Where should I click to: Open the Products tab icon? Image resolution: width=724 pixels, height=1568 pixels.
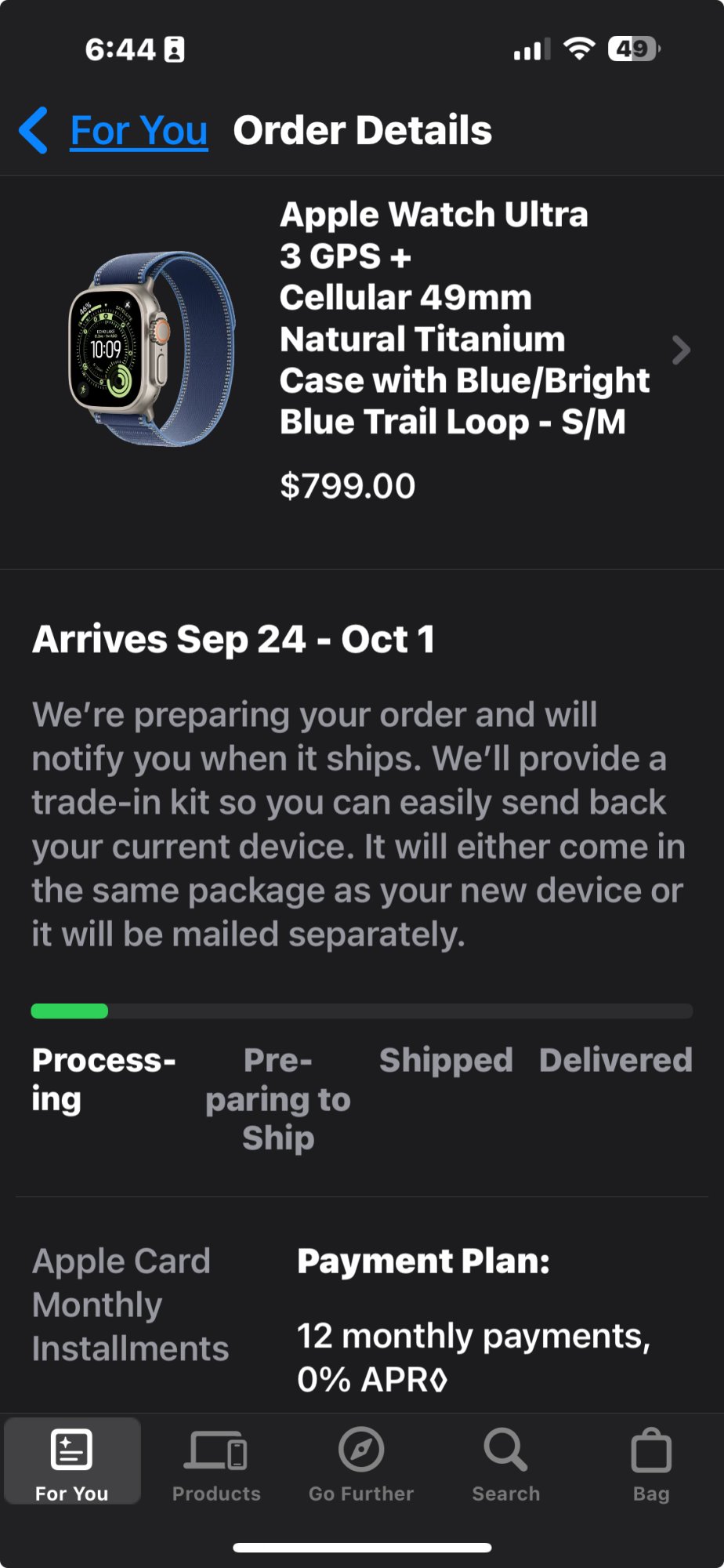click(x=216, y=1450)
